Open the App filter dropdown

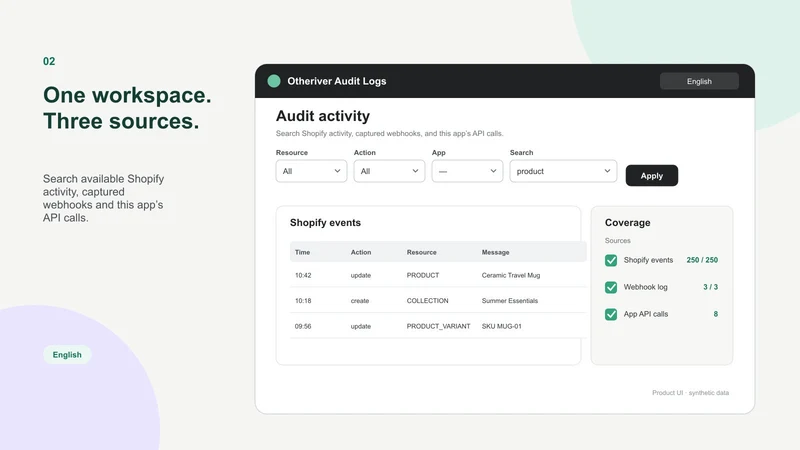tap(467, 171)
